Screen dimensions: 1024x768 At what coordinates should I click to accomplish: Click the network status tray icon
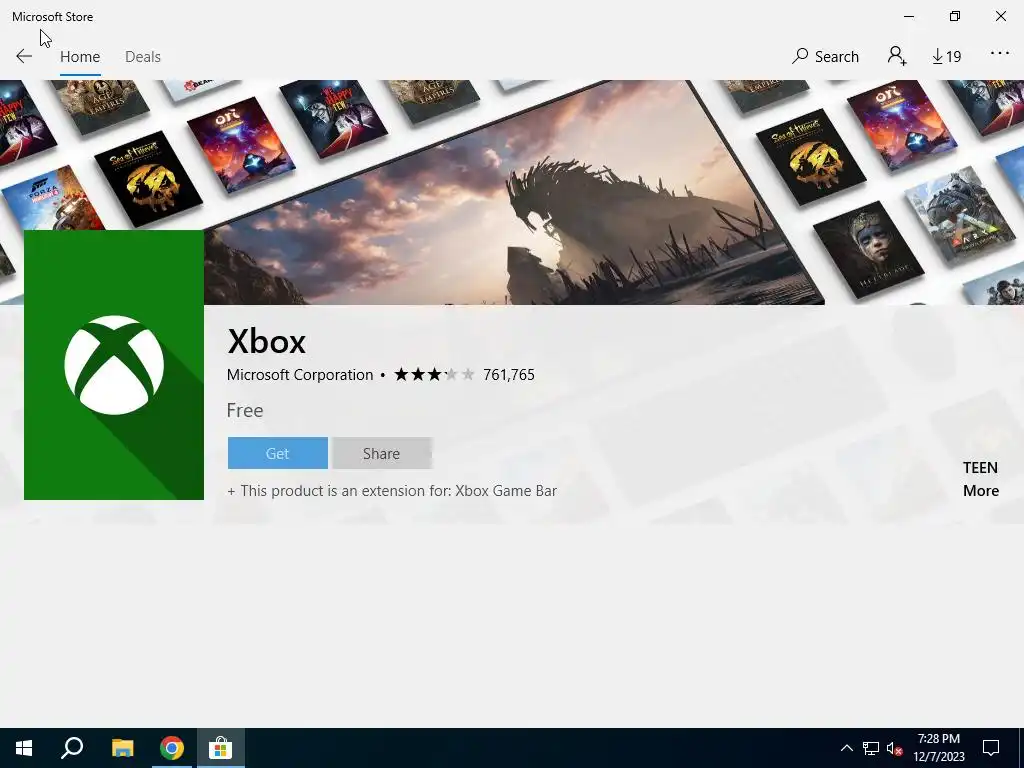[871, 748]
